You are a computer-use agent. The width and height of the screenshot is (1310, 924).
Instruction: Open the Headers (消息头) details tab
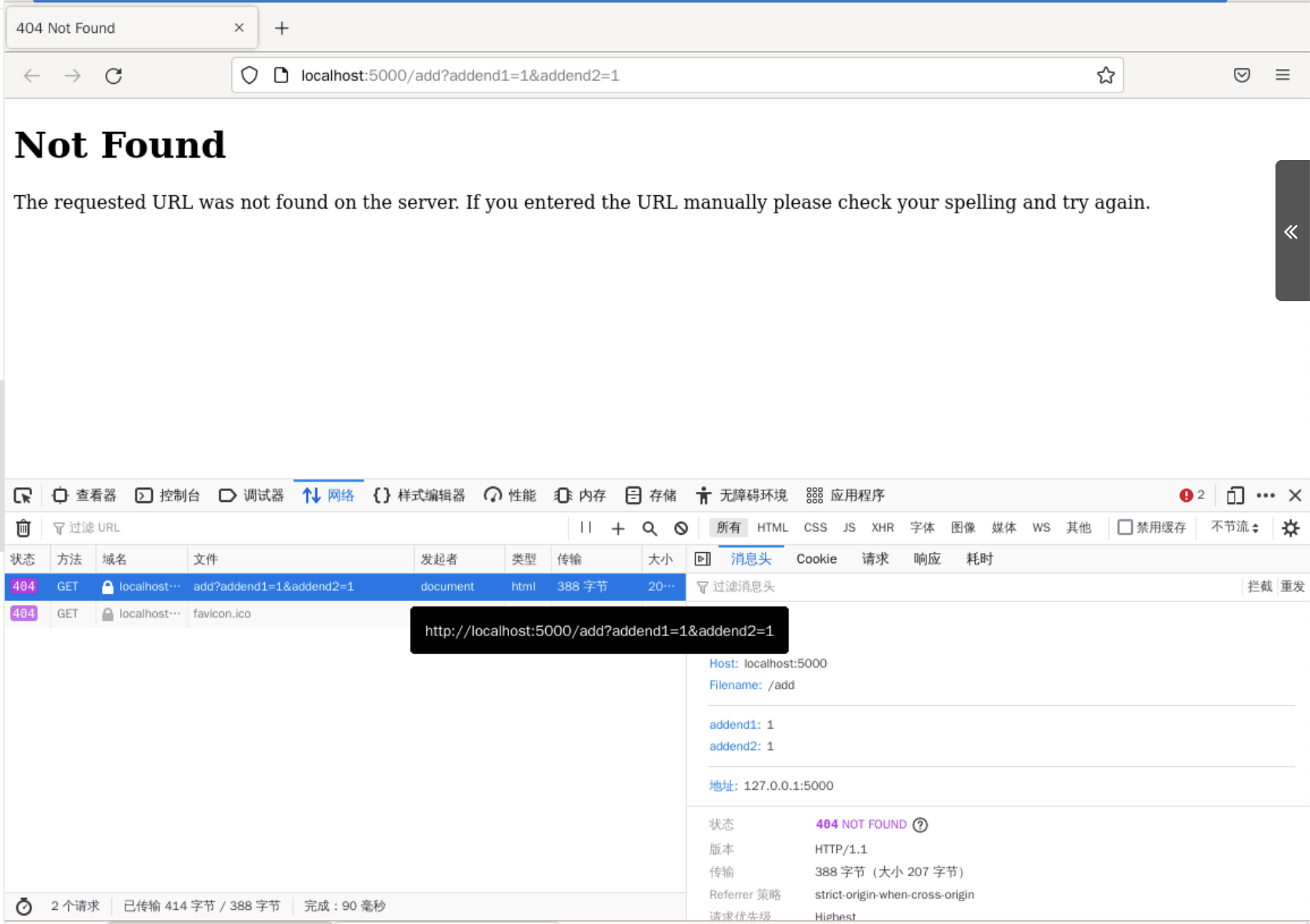click(751, 559)
